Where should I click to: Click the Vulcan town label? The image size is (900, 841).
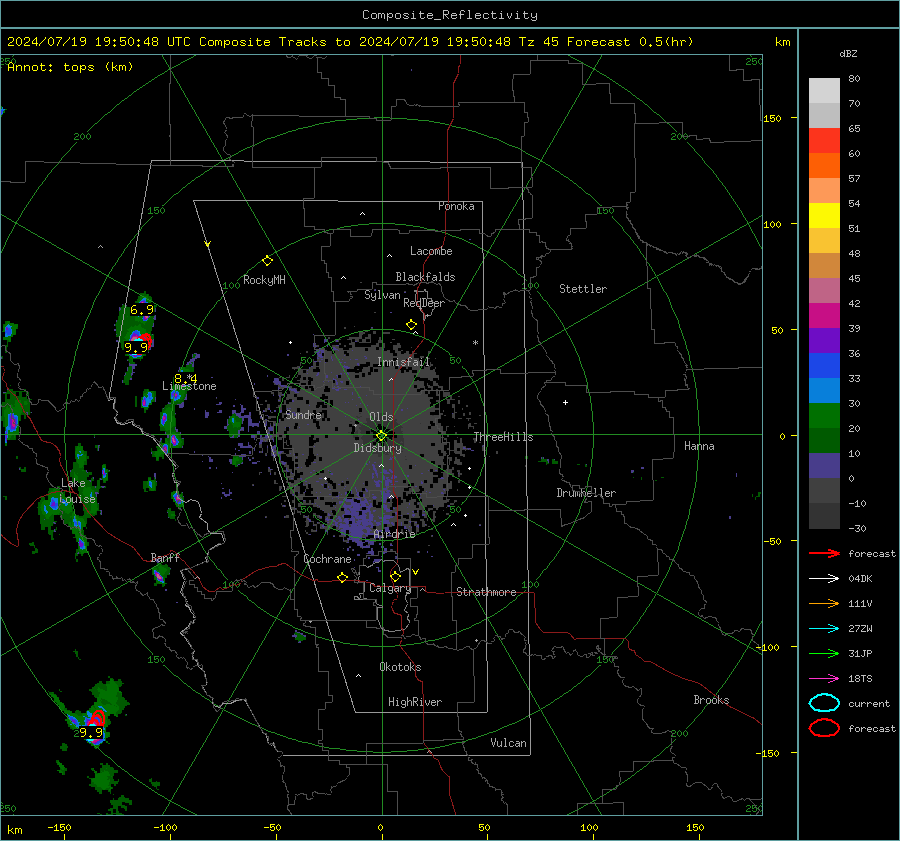coord(508,743)
